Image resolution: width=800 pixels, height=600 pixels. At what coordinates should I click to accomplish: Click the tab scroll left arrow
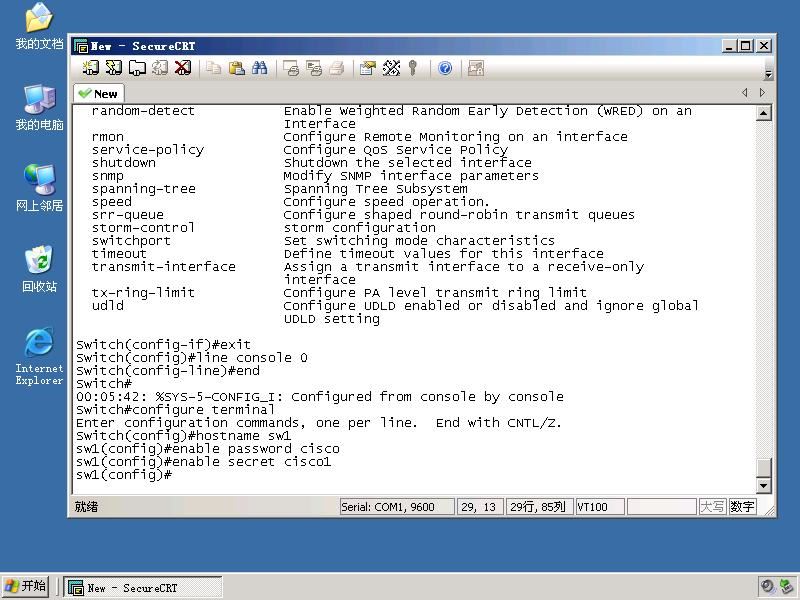pyautogui.click(x=744, y=92)
